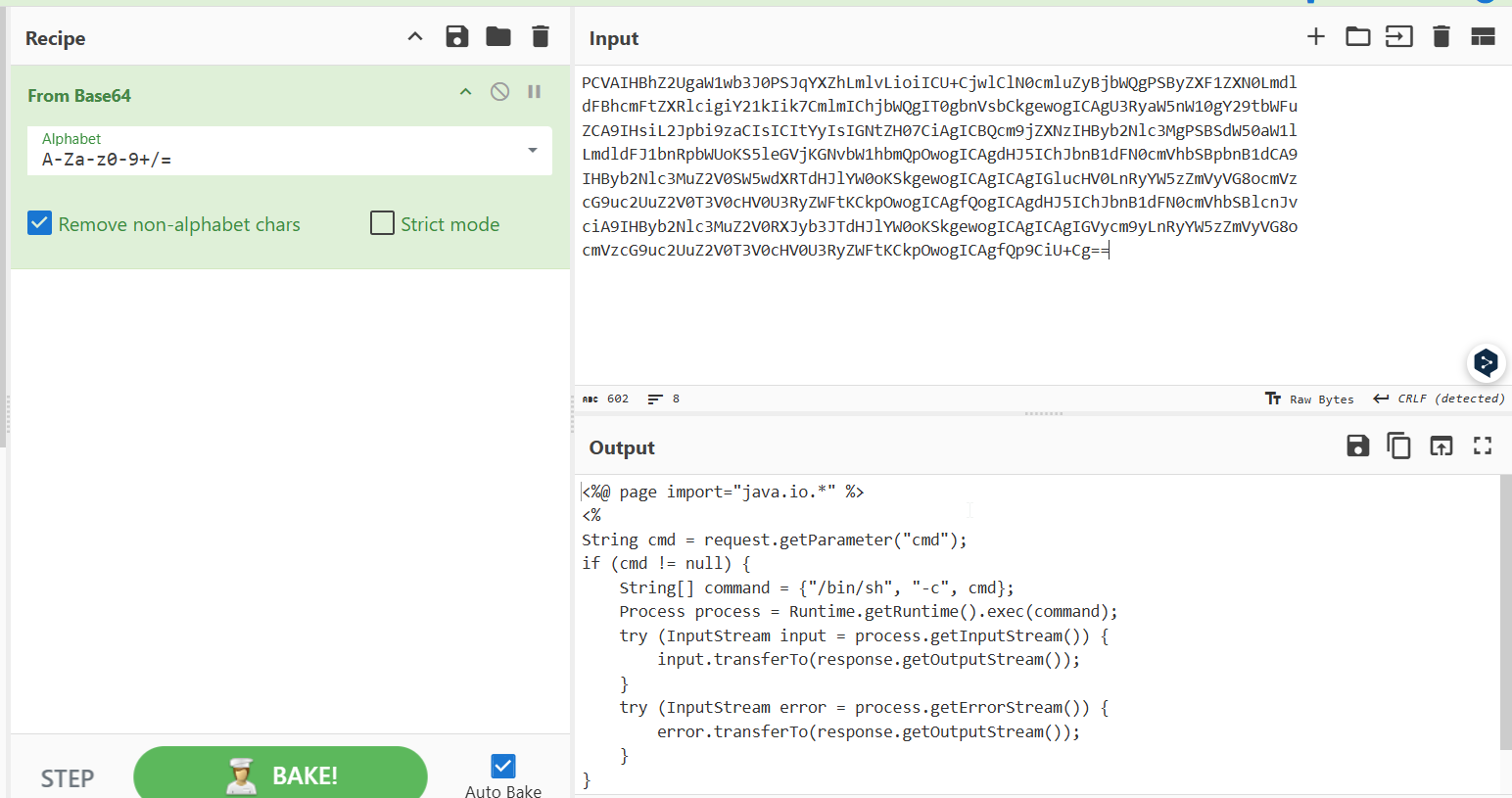Reset the pane layout
This screenshot has height=798, width=1512.
(x=1483, y=37)
